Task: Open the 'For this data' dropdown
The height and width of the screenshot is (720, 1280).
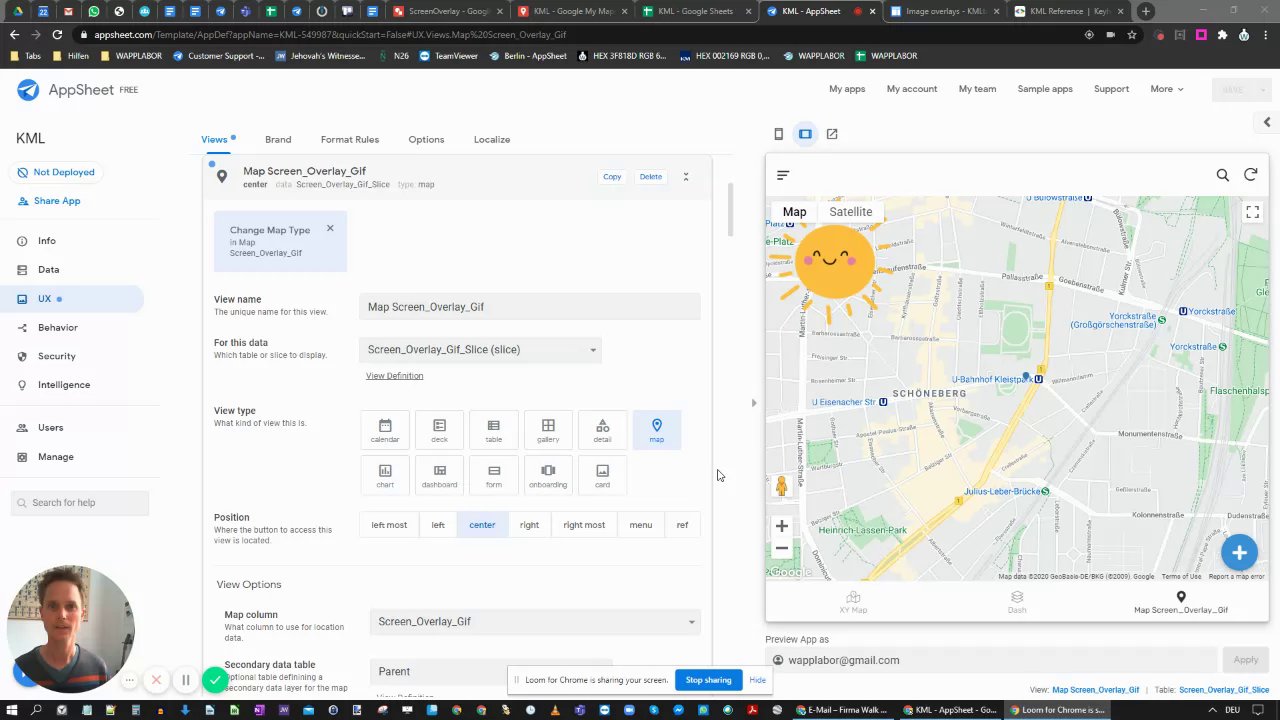Action: pyautogui.click(x=481, y=350)
